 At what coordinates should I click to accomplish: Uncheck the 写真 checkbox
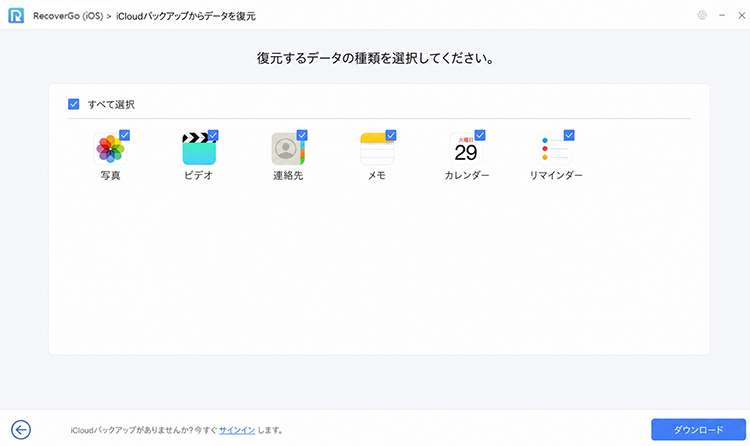pyautogui.click(x=124, y=135)
